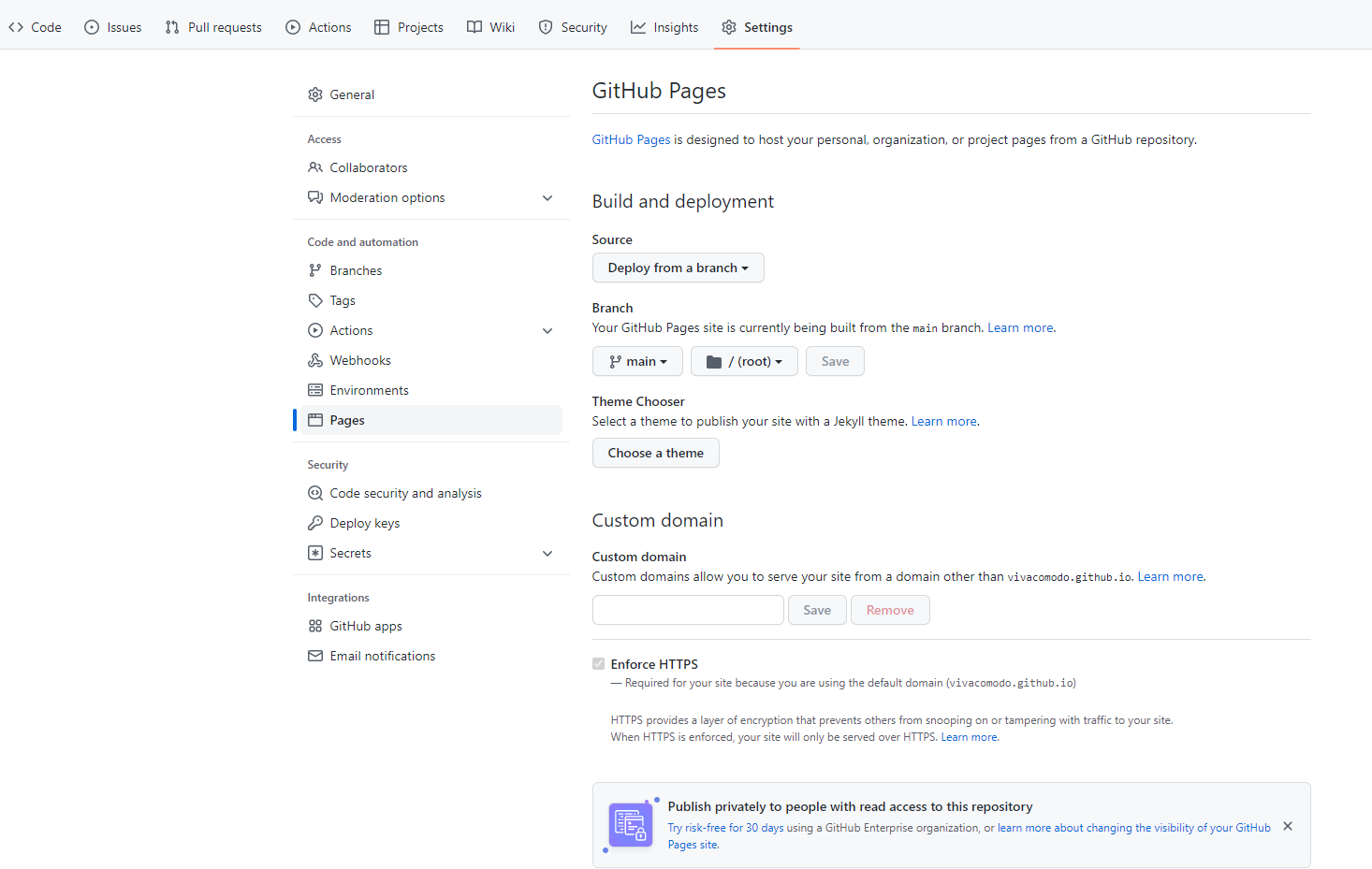Image resolution: width=1372 pixels, height=869 pixels.
Task: Click the Pages browser icon in sidebar
Action: click(x=315, y=420)
